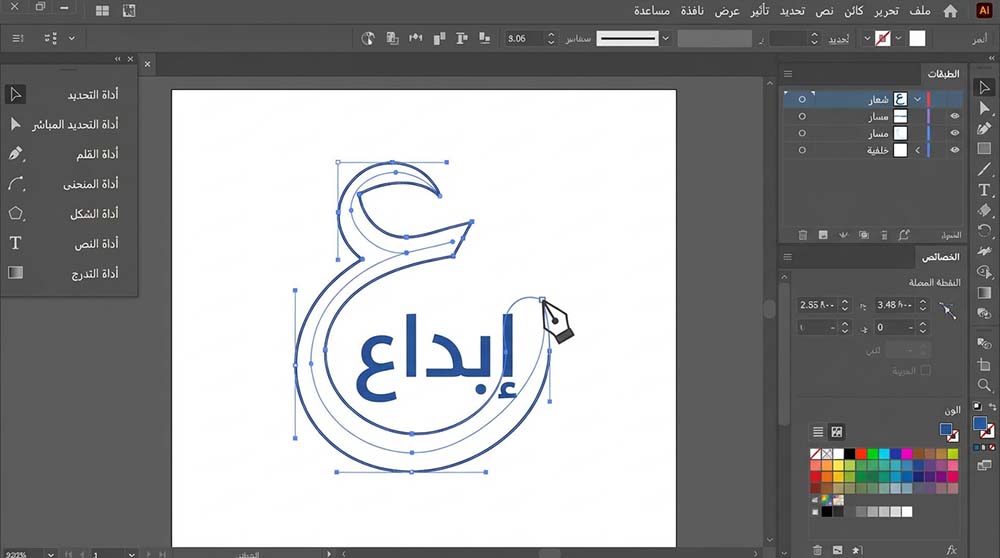Open the تحرير menu
1000x558 pixels.
pyautogui.click(x=886, y=11)
